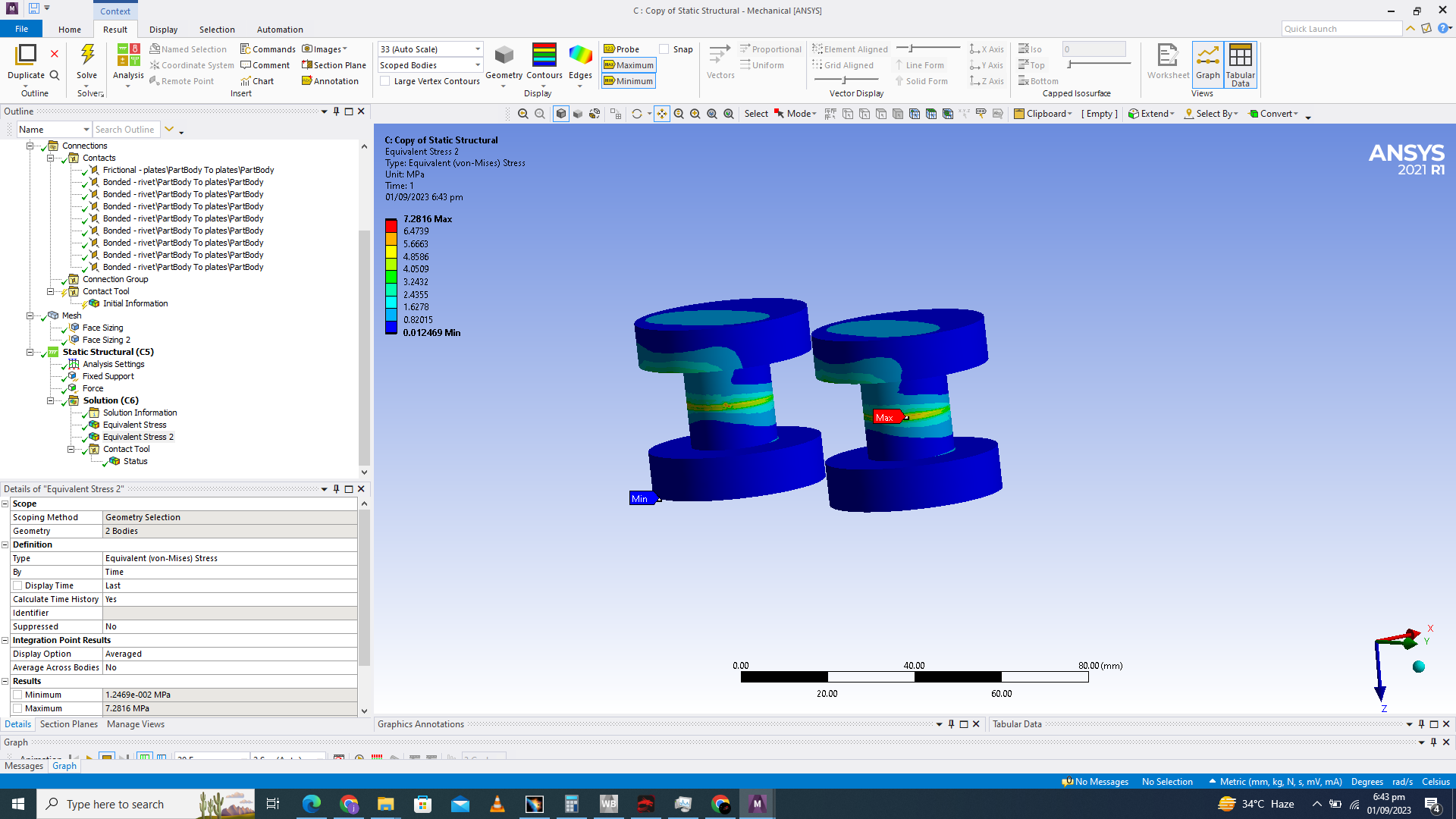
Task: Select Fixed Support in the tree
Action: pyautogui.click(x=108, y=376)
